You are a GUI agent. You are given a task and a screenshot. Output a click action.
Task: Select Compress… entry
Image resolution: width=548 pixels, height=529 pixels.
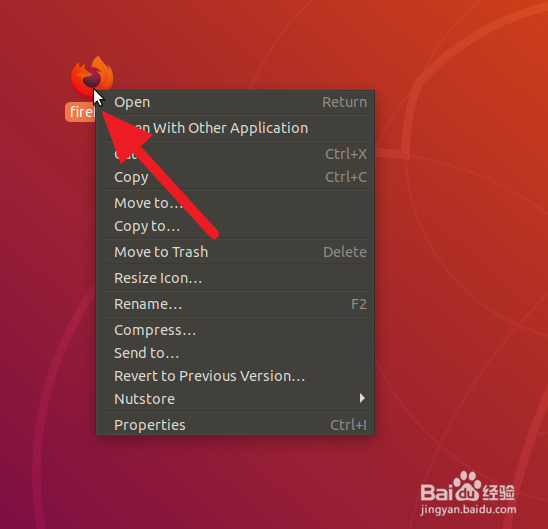click(235, 330)
